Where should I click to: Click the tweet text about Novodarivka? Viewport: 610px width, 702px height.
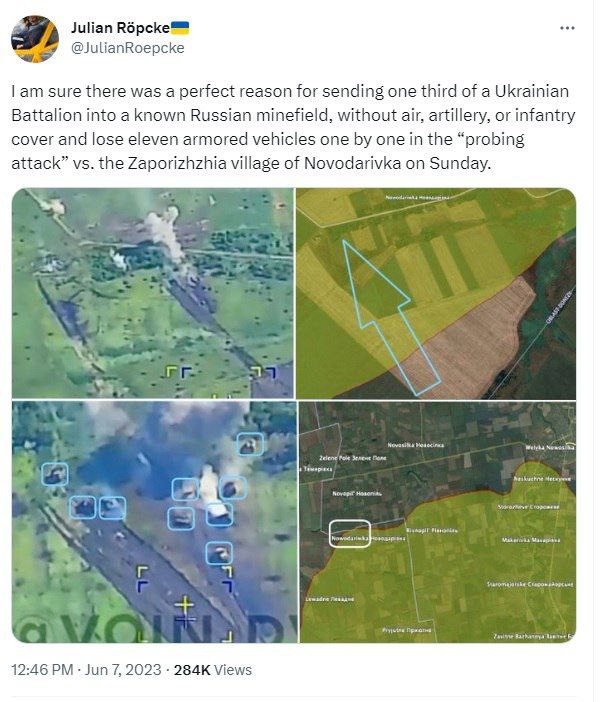click(x=293, y=127)
